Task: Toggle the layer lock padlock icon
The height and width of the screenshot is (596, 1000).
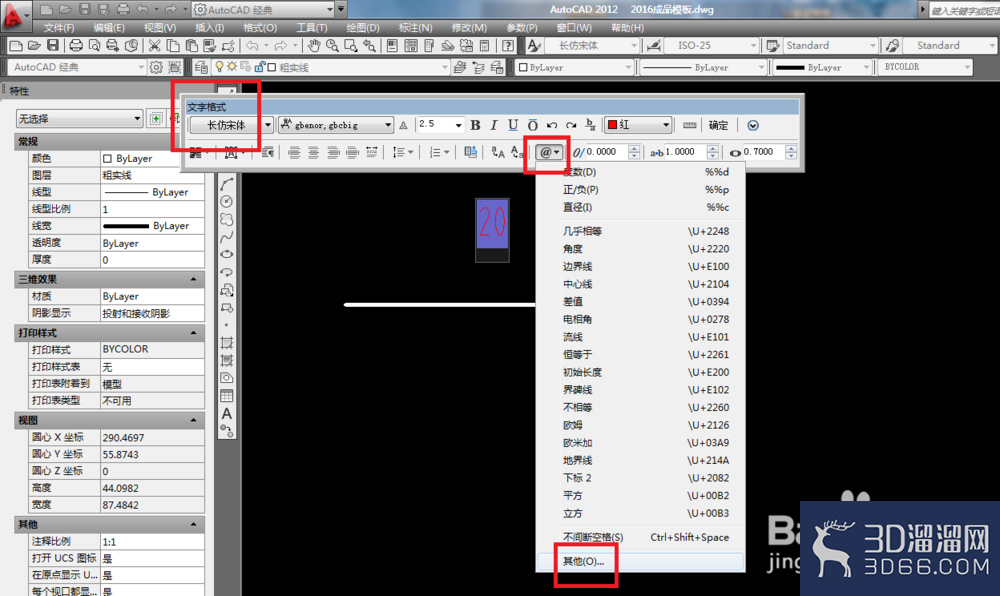Action: point(260,66)
